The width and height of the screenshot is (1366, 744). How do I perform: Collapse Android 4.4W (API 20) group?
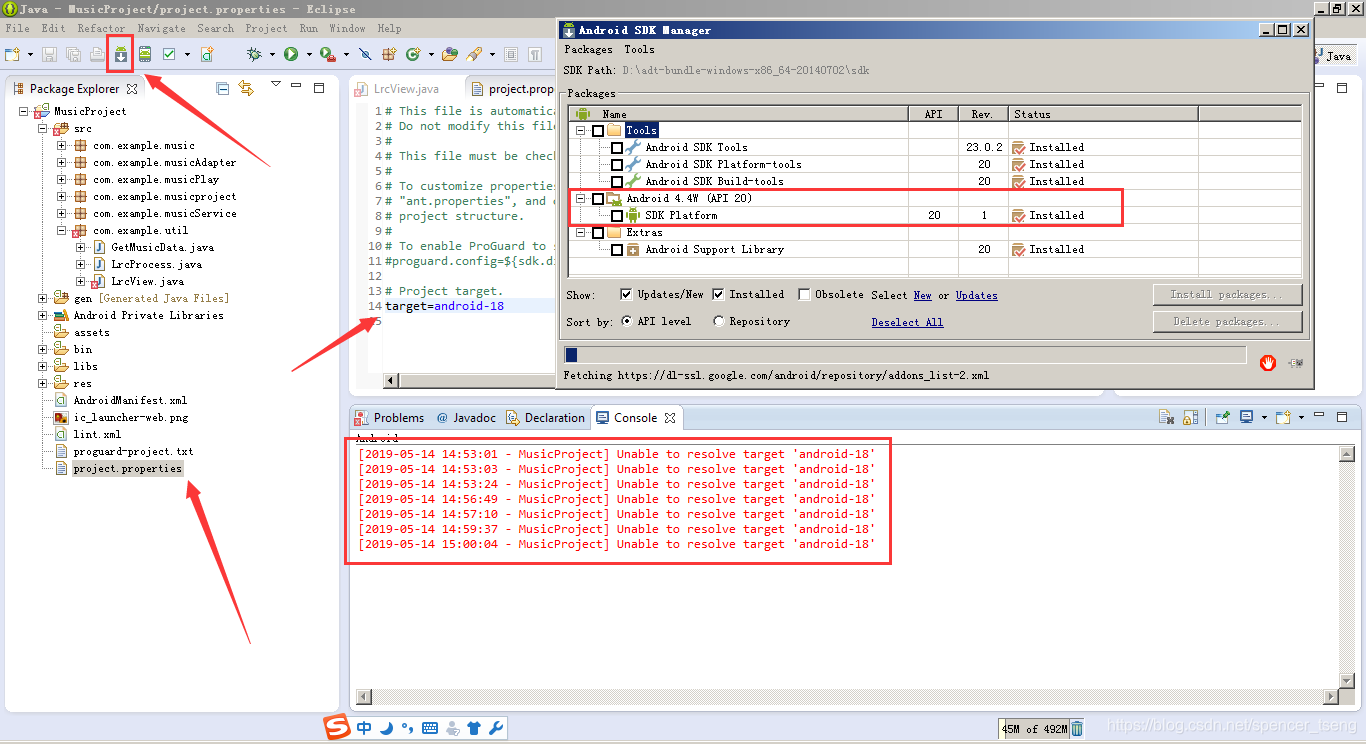pos(581,198)
